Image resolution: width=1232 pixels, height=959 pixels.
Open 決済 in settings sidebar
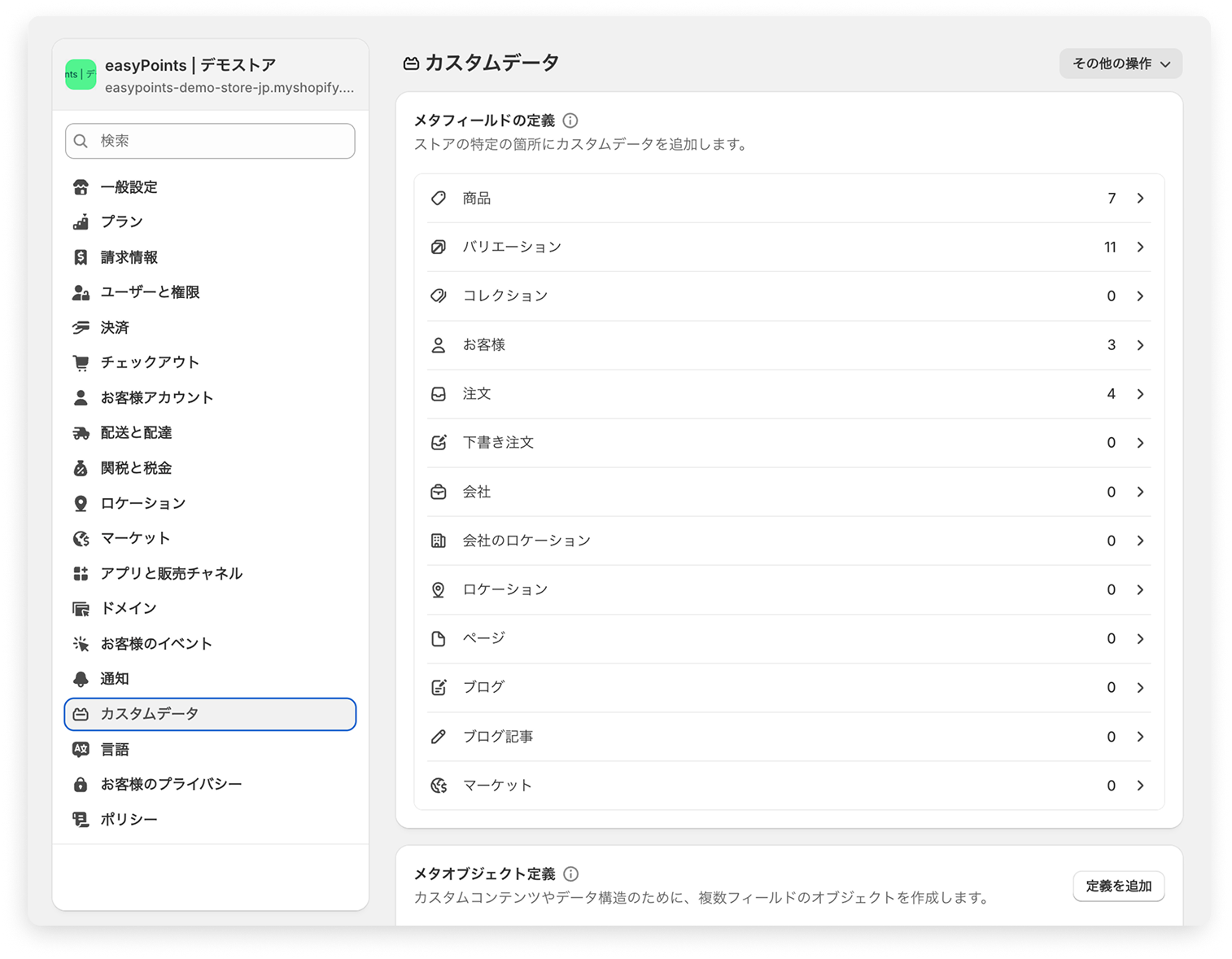coord(210,327)
